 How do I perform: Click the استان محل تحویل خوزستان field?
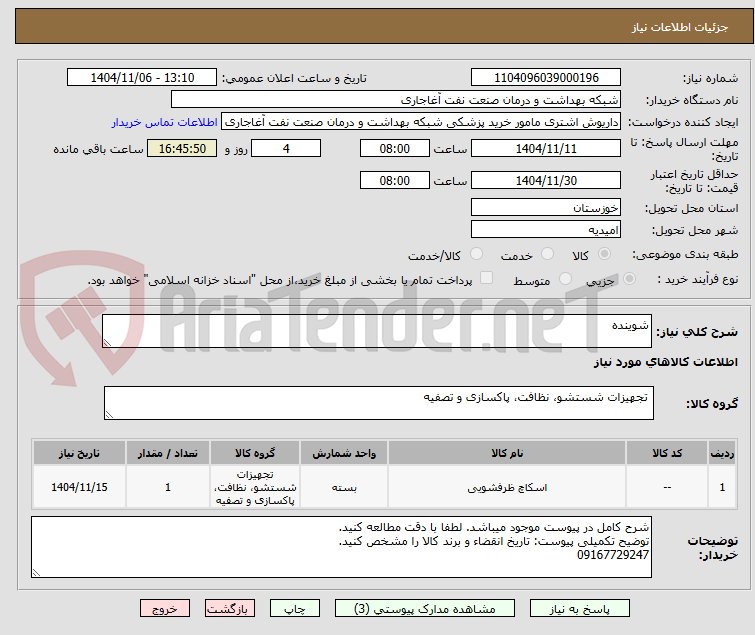[x=546, y=207]
